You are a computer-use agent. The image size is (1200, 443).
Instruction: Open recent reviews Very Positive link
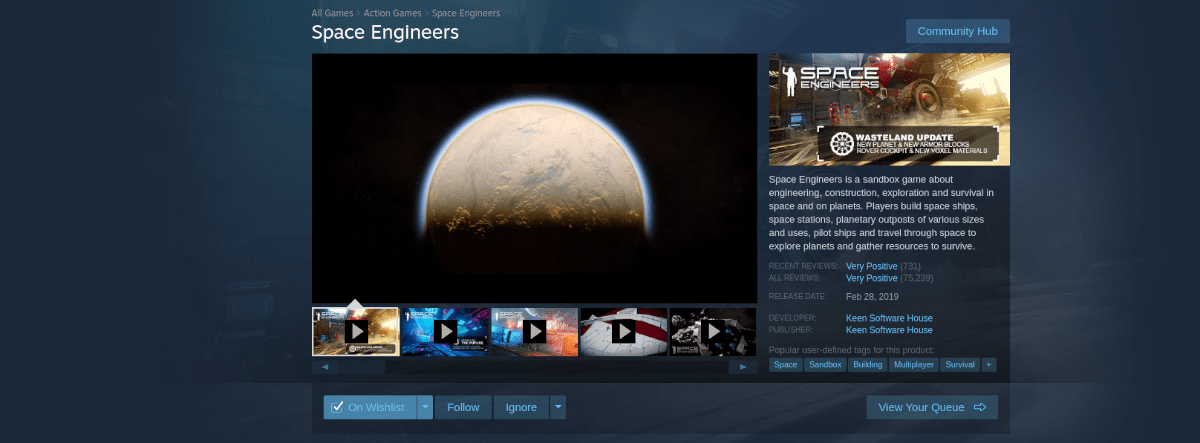[x=871, y=266]
